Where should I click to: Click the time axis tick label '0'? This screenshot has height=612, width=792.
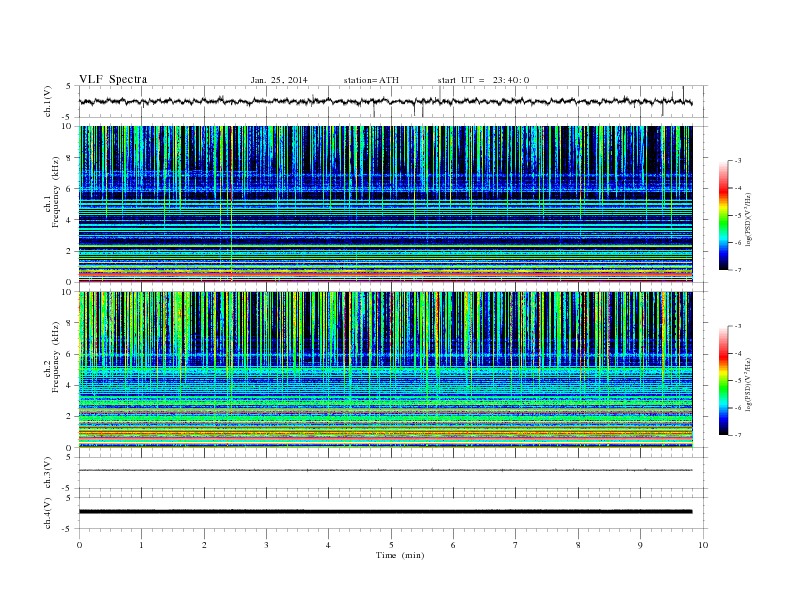tap(79, 545)
